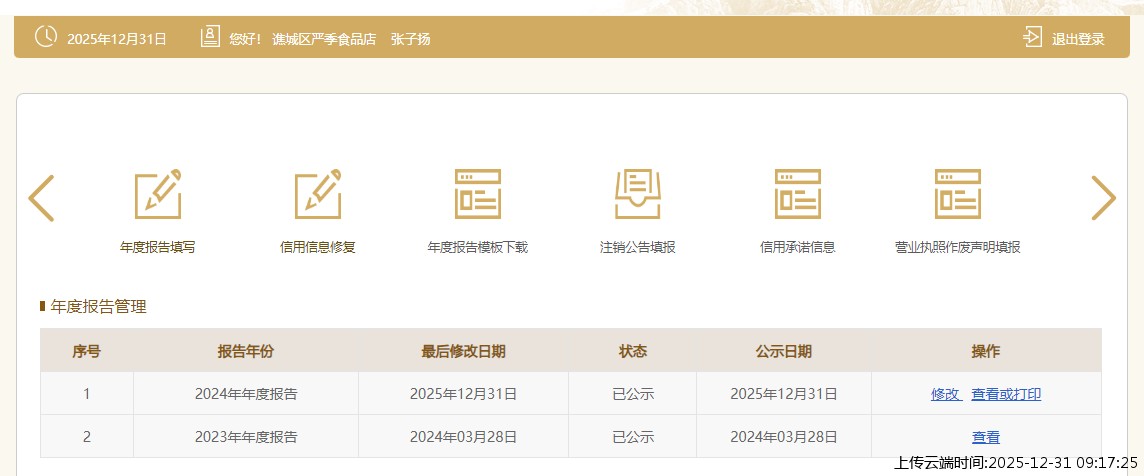The height and width of the screenshot is (476, 1144).
Task: Click the 退出登录 exit icon
Action: pyautogui.click(x=1032, y=38)
